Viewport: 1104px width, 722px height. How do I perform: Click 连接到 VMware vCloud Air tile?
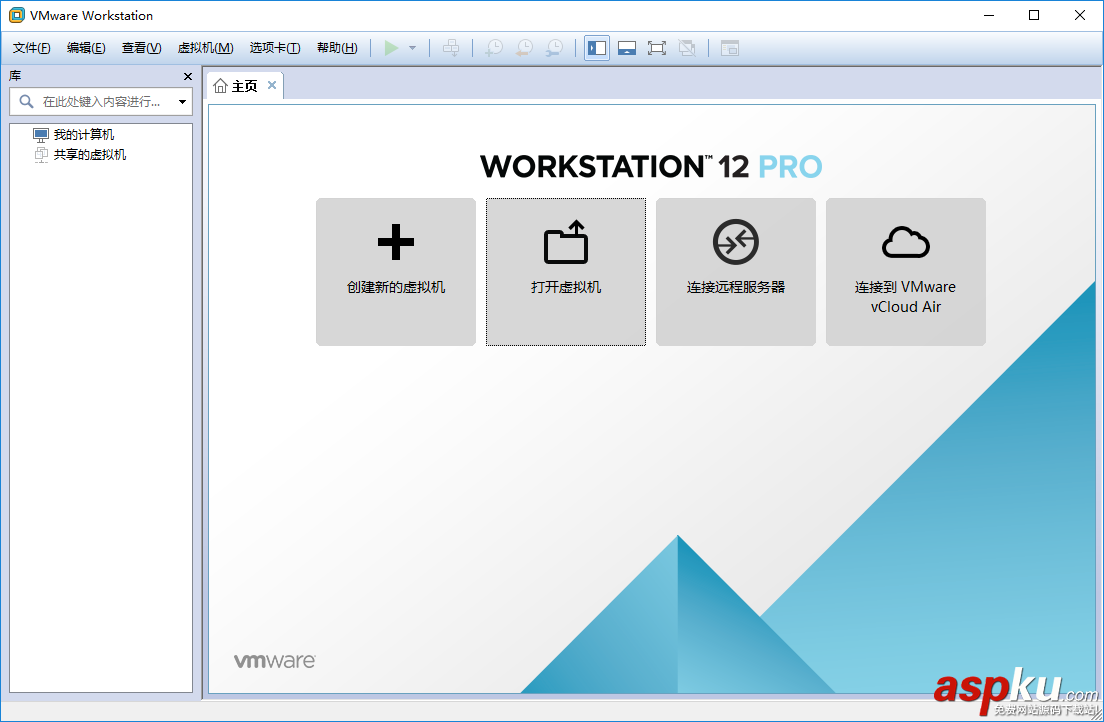coord(906,272)
